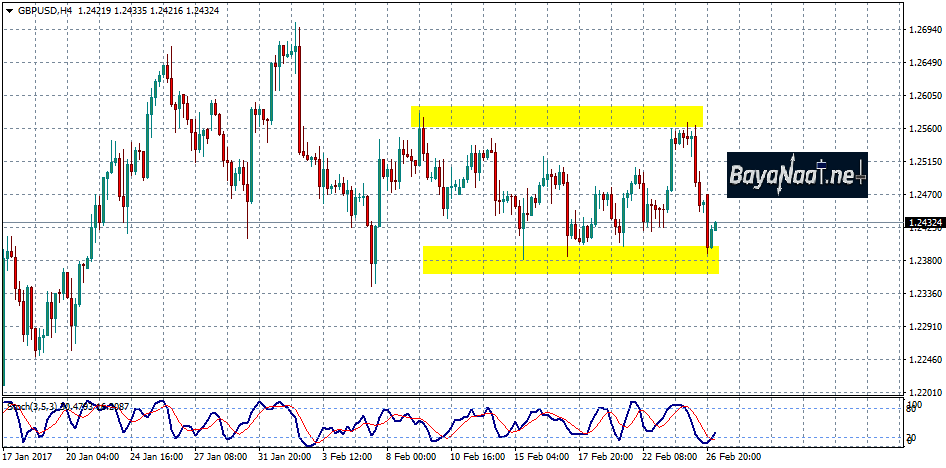The image size is (946, 468).
Task: Select the 17 Jan 2017 date label
Action: pyautogui.click(x=29, y=455)
